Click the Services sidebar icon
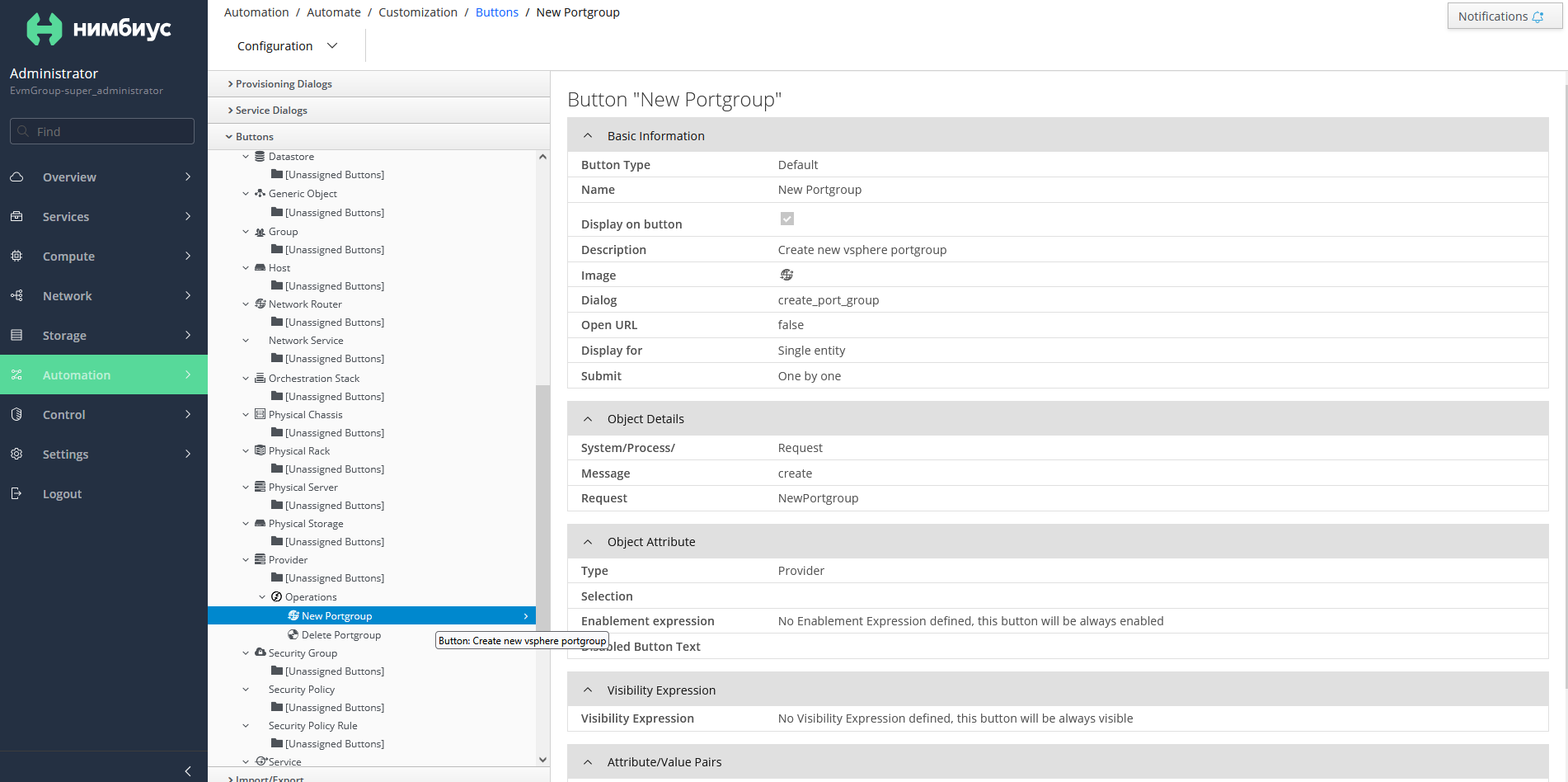The width and height of the screenshot is (1568, 782). (16, 216)
